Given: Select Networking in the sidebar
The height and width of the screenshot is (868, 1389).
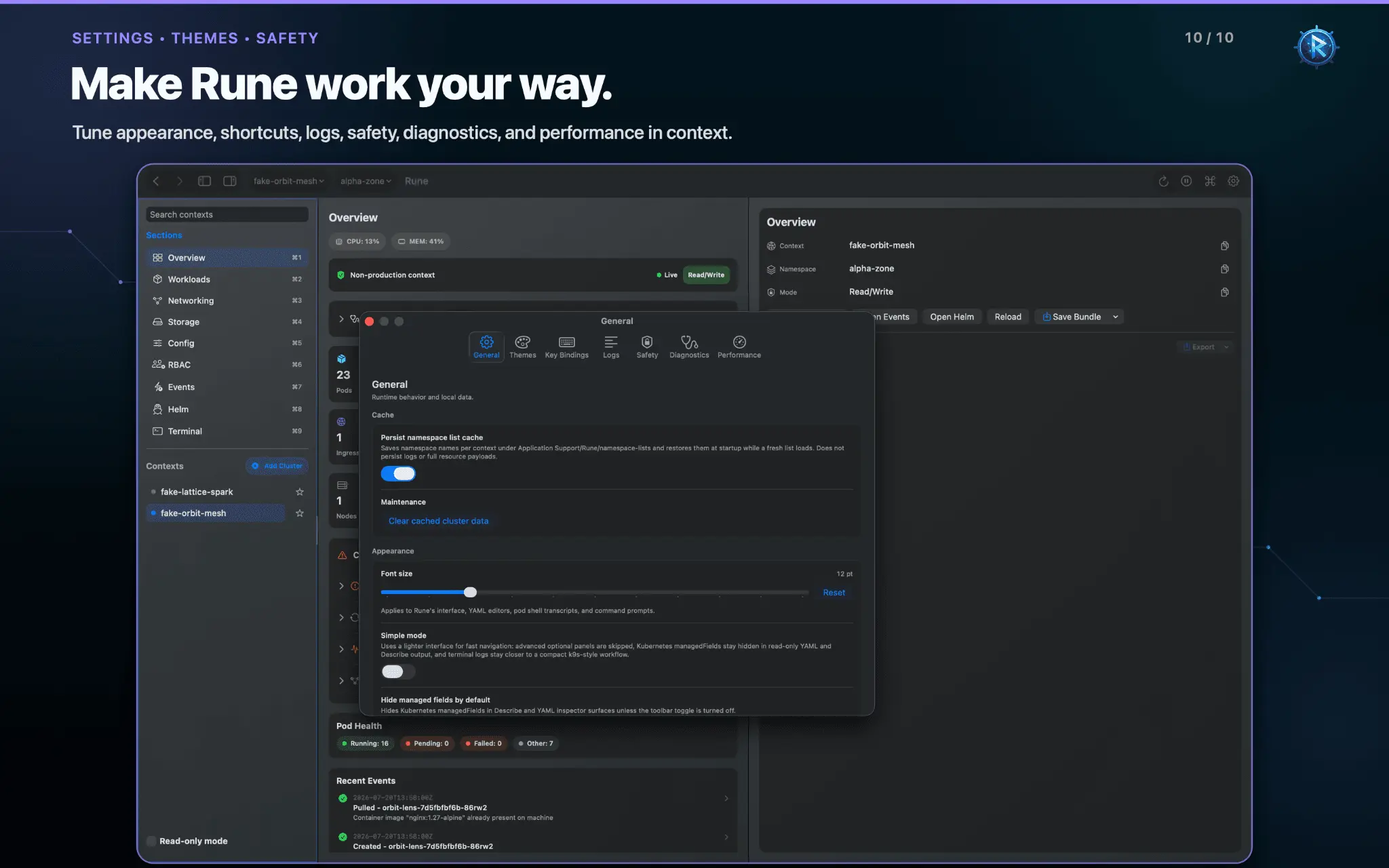Looking at the screenshot, I should [227, 300].
